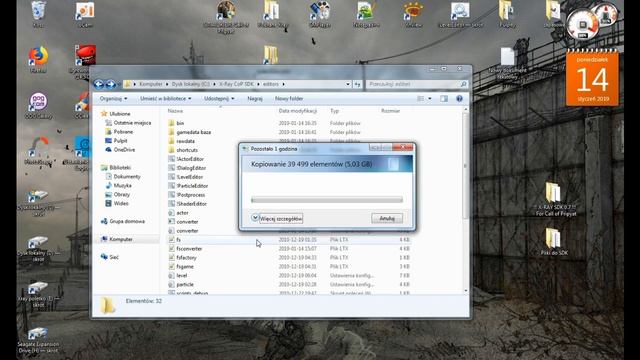
Task: Click the search magnifier icon in Explorer
Action: (x=463, y=84)
